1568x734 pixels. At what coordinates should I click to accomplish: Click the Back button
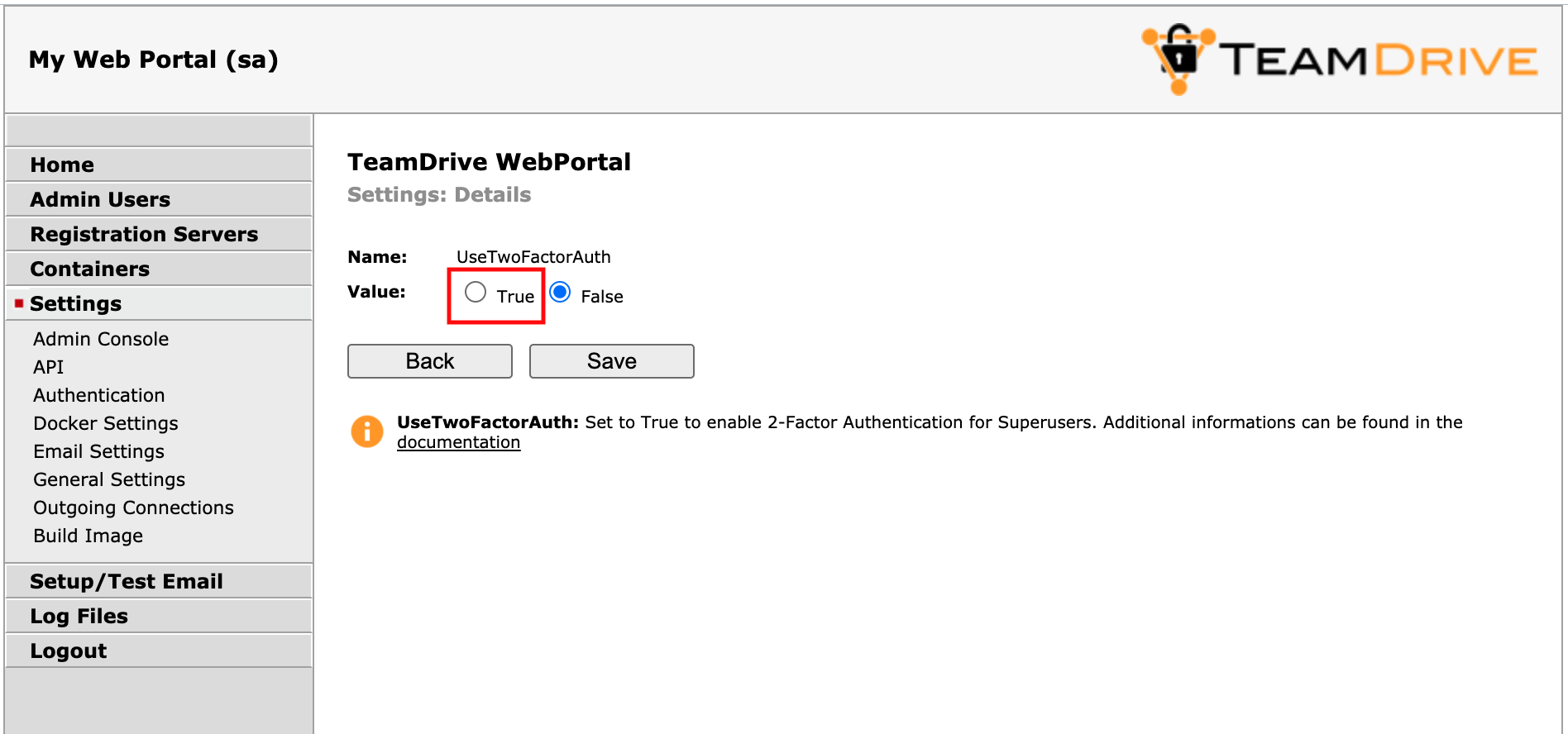tap(429, 360)
